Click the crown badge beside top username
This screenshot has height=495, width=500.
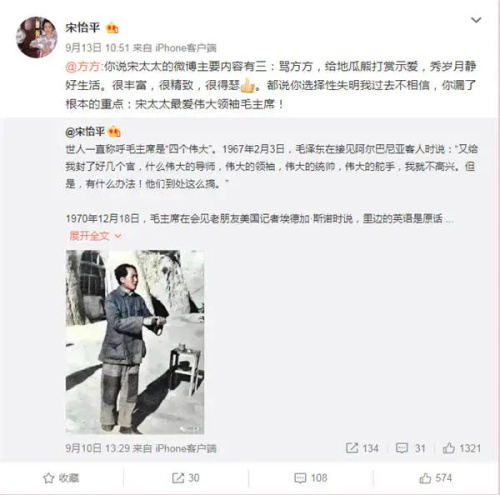112,28
